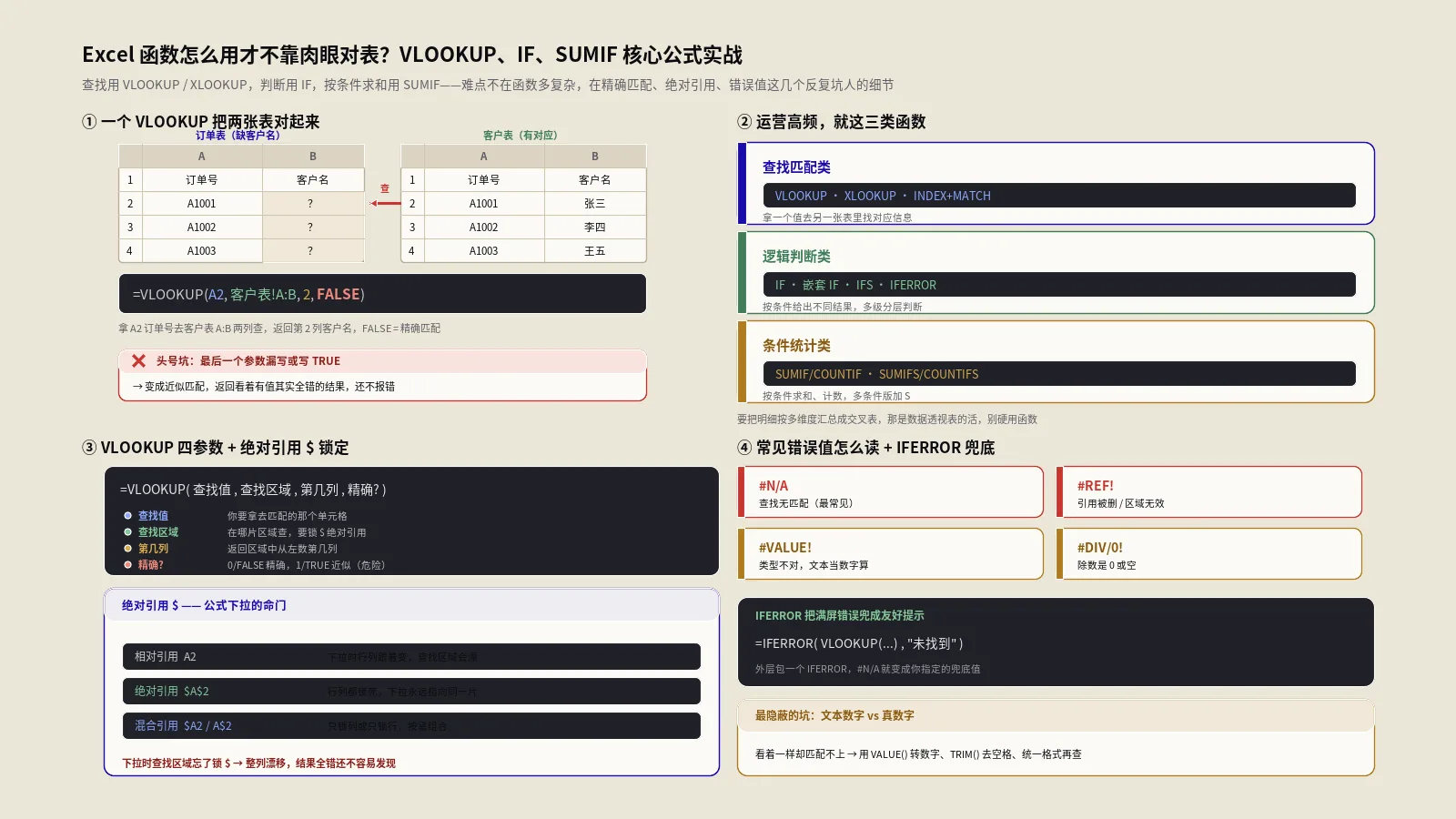Click the #DIV/0! error card

pos(1208,554)
